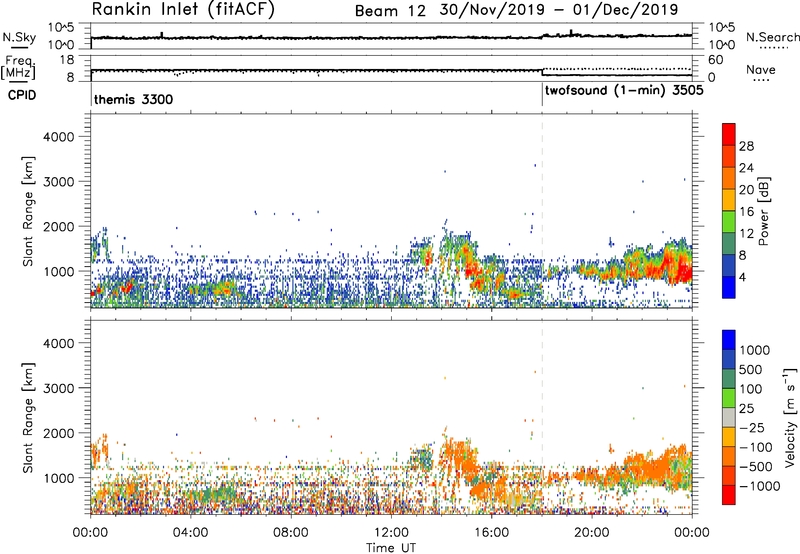The image size is (800, 554).
Task: Click the 'Rankin Inlet (fitACF)' title text
Action: (x=183, y=9)
